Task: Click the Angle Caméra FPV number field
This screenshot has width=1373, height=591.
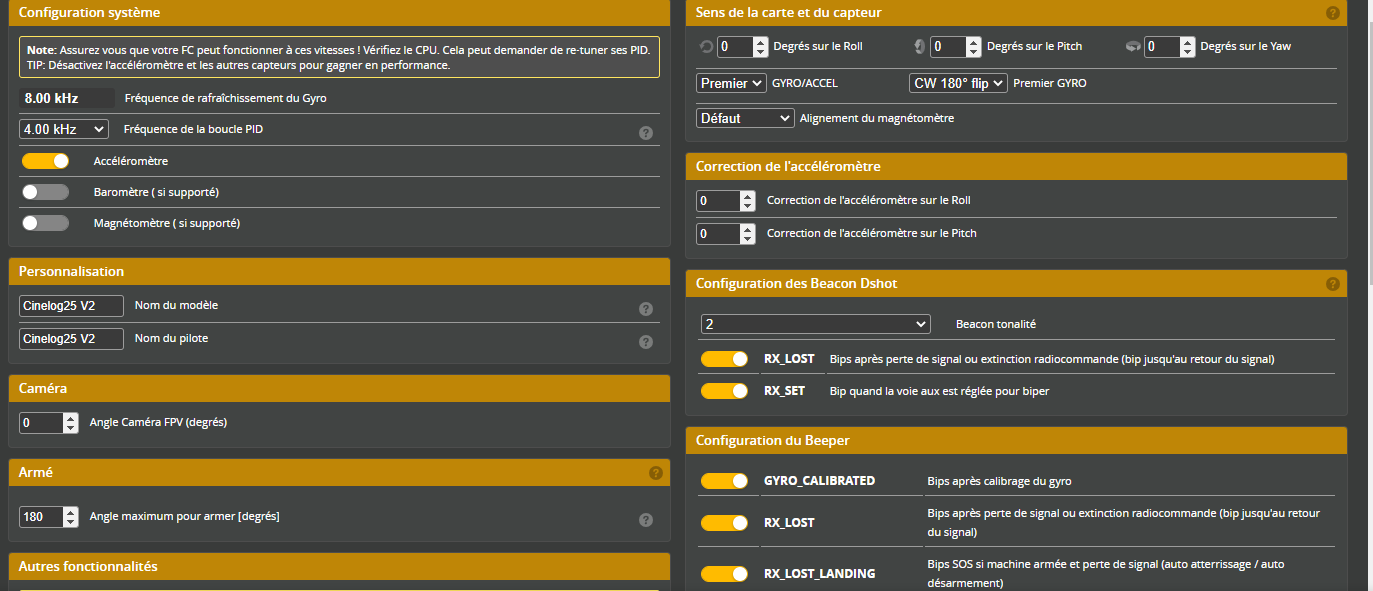Action: [x=40, y=423]
